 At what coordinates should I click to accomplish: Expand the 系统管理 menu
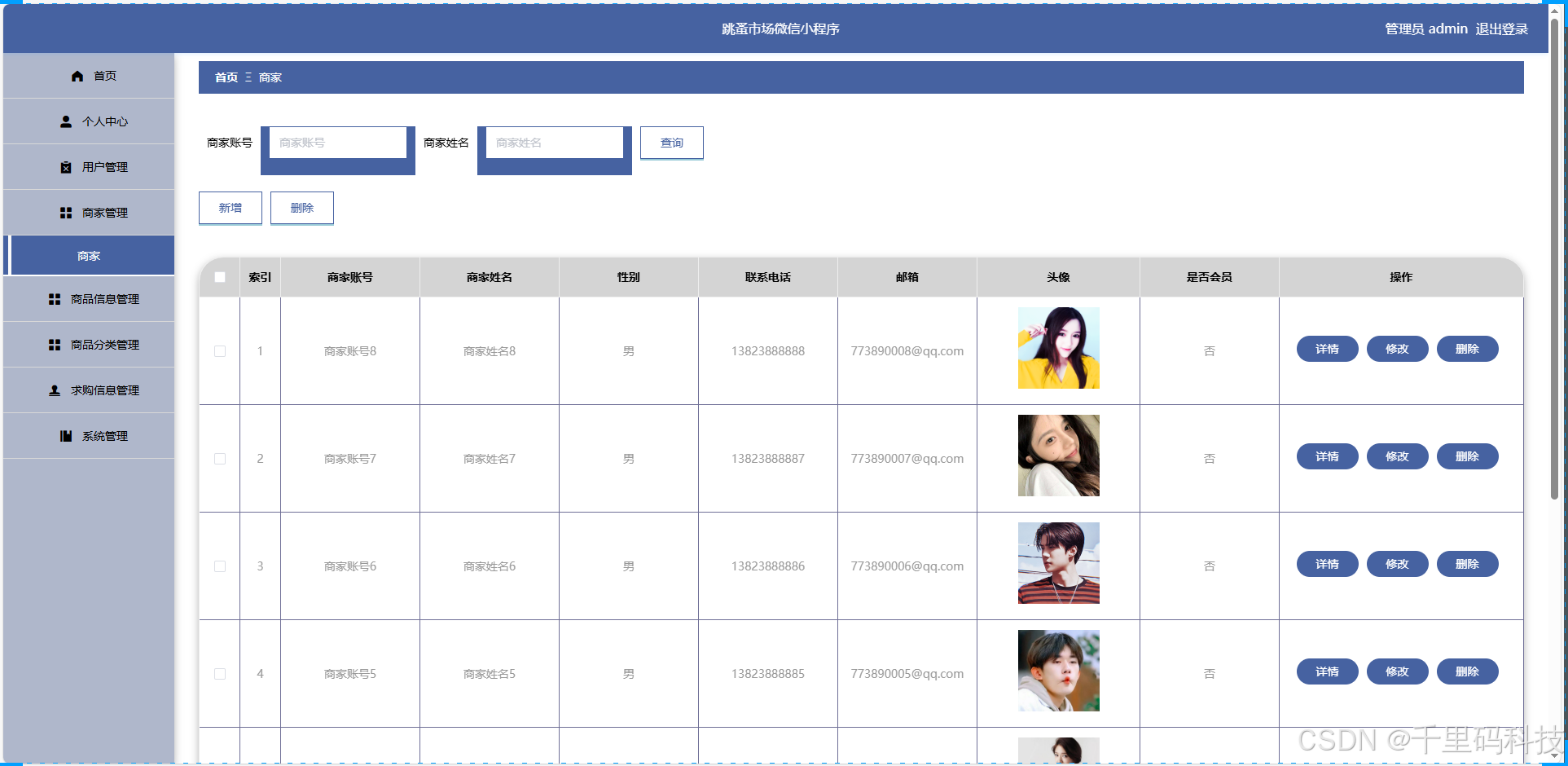pos(89,436)
